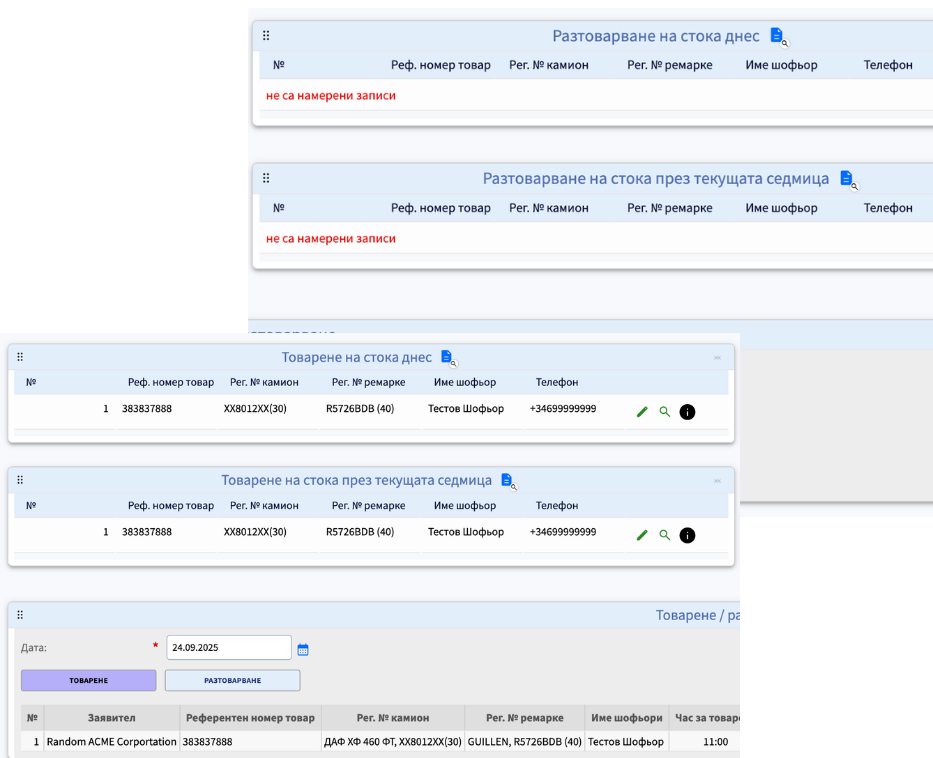The height and width of the screenshot is (758, 933).
Task: Select the ТОВАРЕНЕ tab button
Action: pos(89,680)
